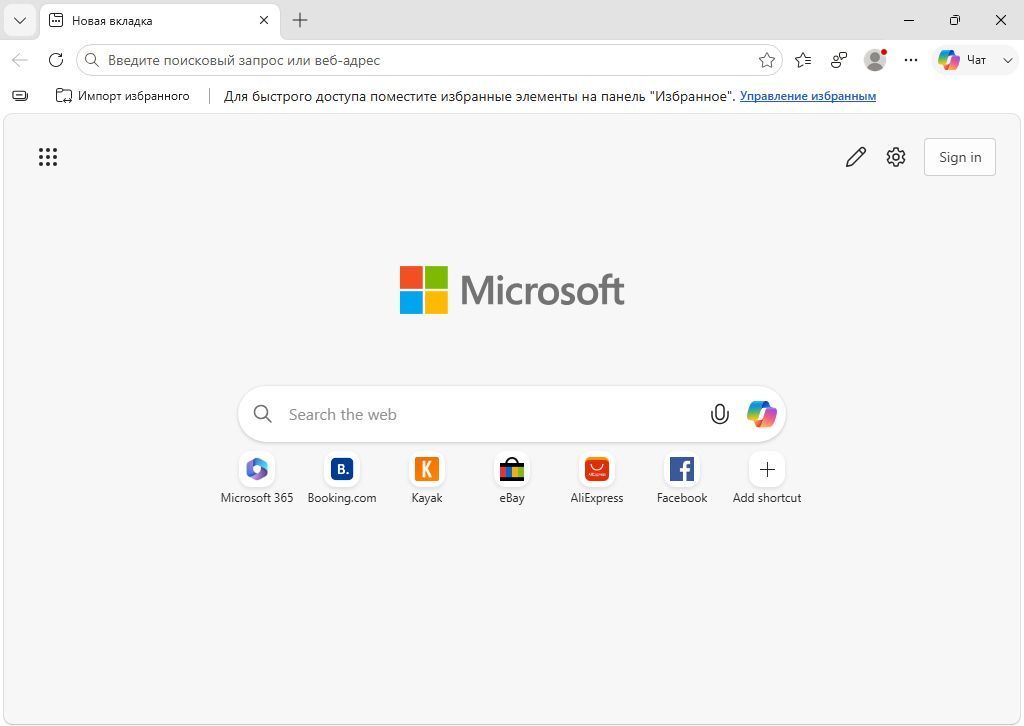Image resolution: width=1024 pixels, height=726 pixels.
Task: Open the Favorites list icon
Action: tap(803, 60)
